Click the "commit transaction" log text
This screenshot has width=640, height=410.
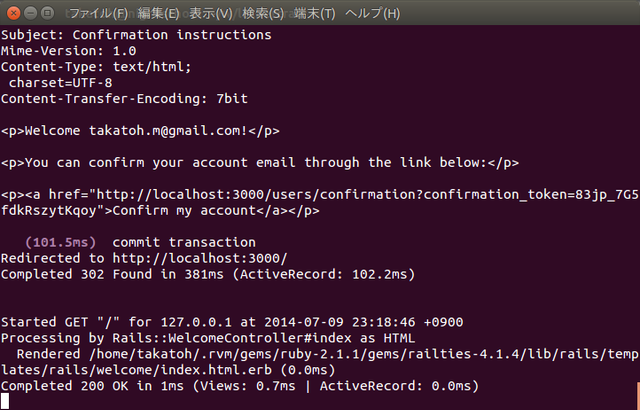click(x=184, y=242)
